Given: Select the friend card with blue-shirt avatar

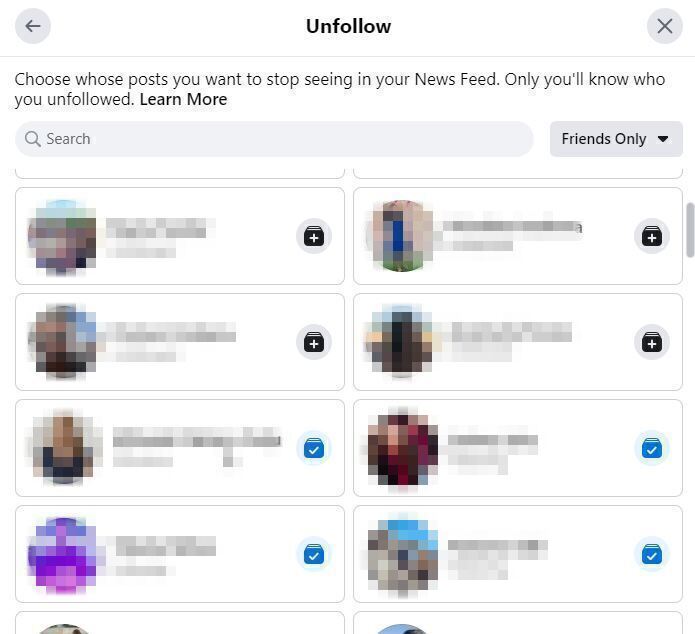Looking at the screenshot, I should pos(518,236).
